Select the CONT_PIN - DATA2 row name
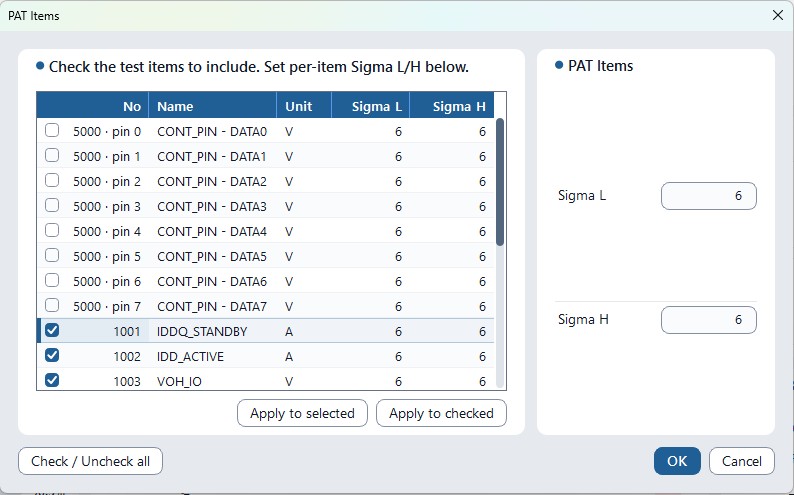Image resolution: width=794 pixels, height=495 pixels. coord(212,181)
